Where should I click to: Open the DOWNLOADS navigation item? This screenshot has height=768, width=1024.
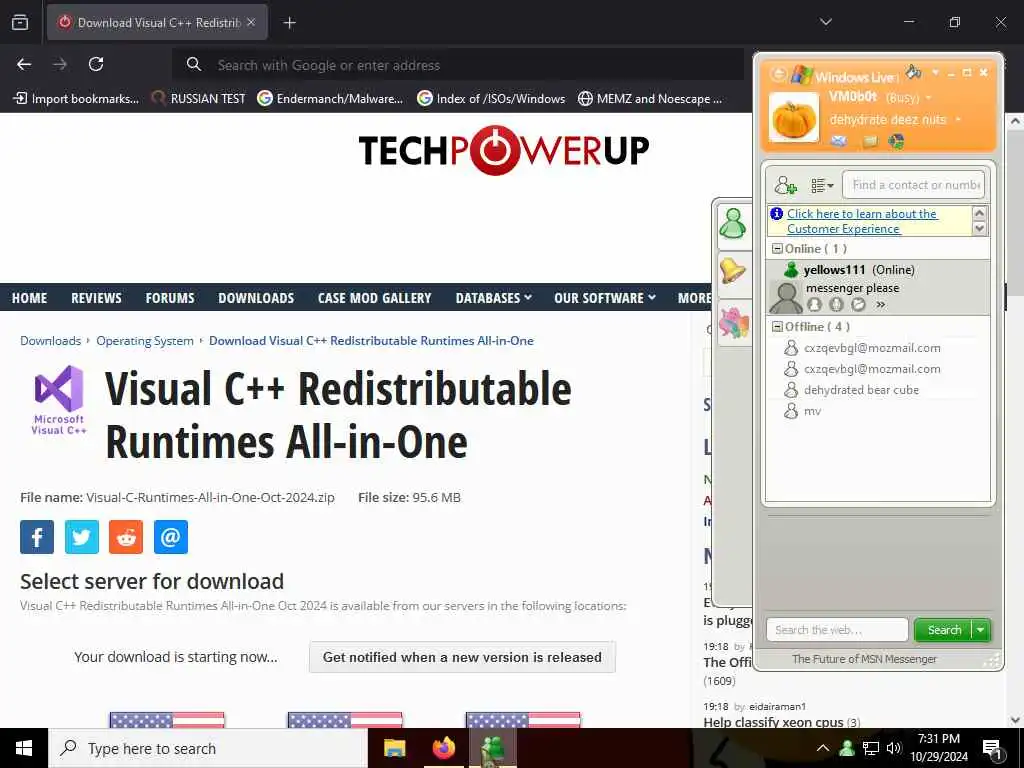pos(256,298)
